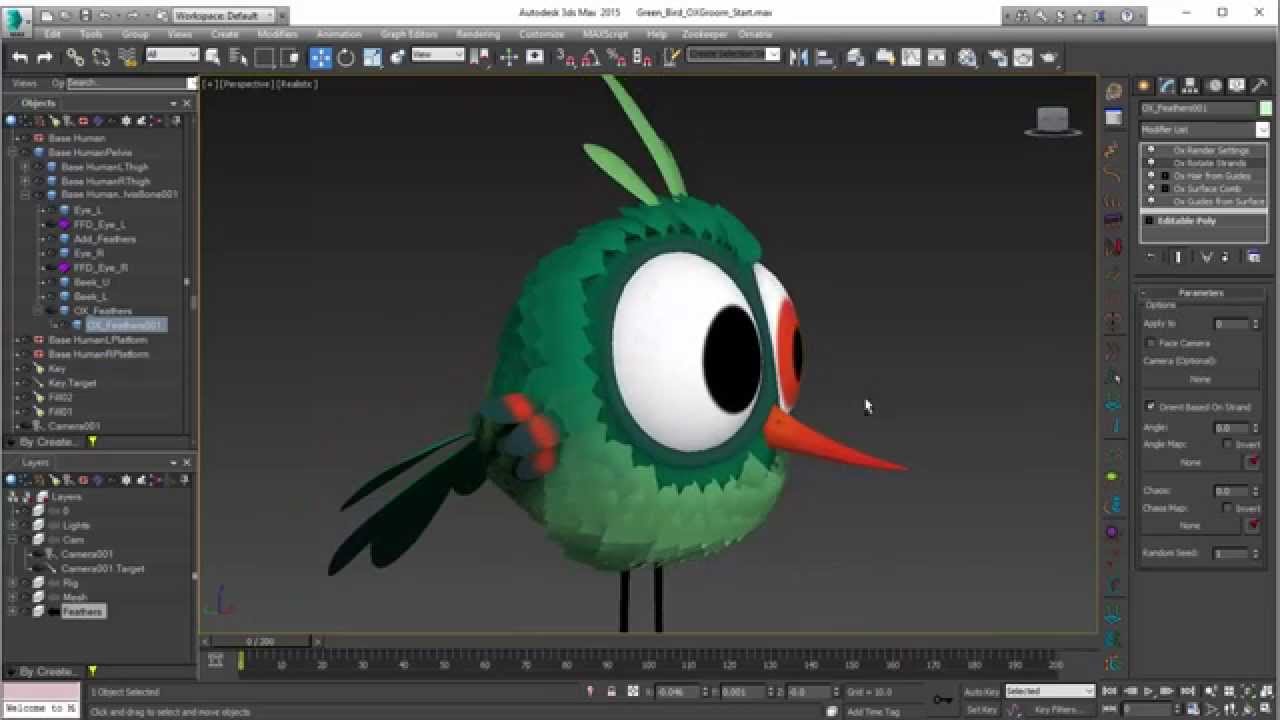Screen dimensions: 1280x720
Task: Toggle the 3D Snaps icon
Action: [x=566, y=57]
